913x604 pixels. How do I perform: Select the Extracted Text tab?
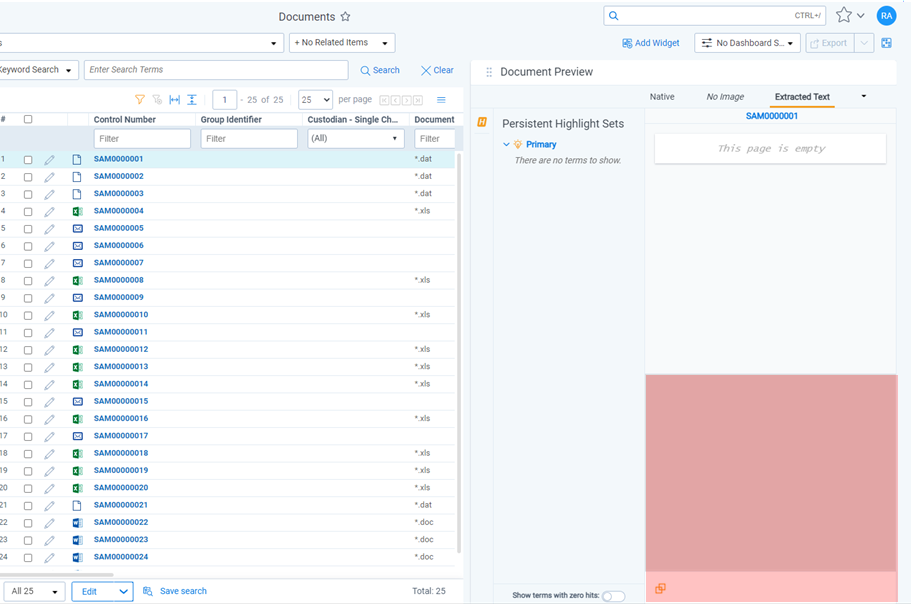point(802,97)
